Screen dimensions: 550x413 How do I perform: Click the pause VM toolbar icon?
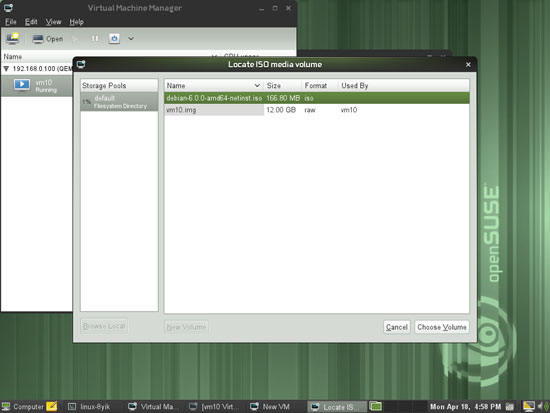pos(95,39)
